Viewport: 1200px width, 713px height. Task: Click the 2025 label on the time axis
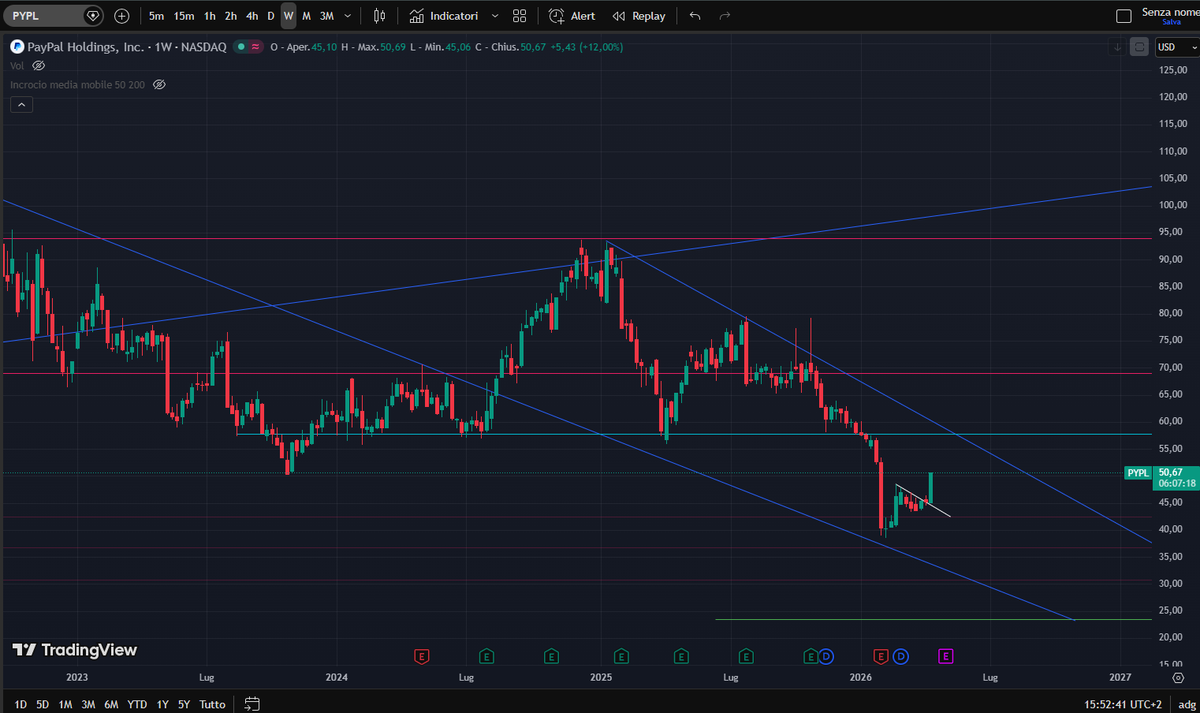[x=601, y=677]
